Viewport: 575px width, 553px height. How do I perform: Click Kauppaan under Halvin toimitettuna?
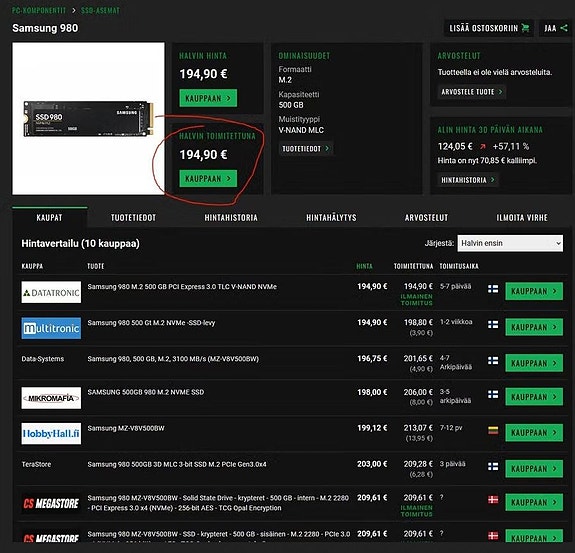(208, 179)
